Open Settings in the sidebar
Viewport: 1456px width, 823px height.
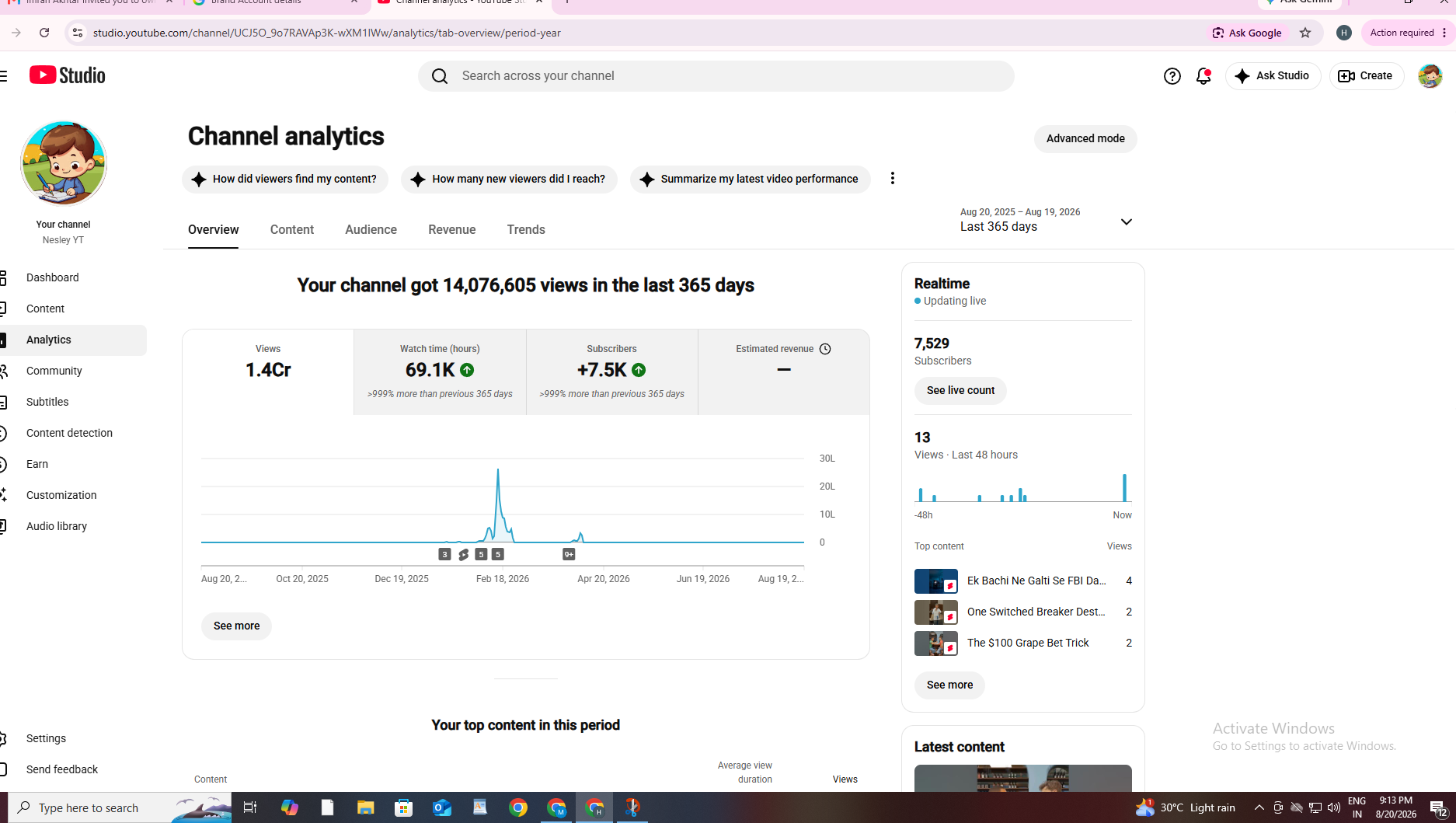pos(73,738)
